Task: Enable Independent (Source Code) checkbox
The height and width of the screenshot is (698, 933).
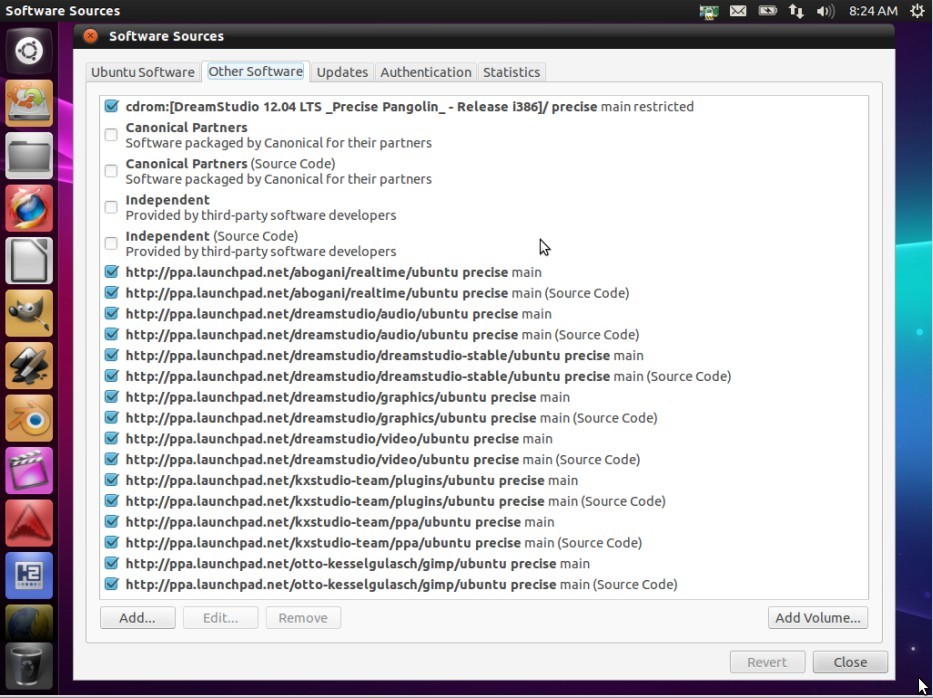Action: [x=111, y=243]
